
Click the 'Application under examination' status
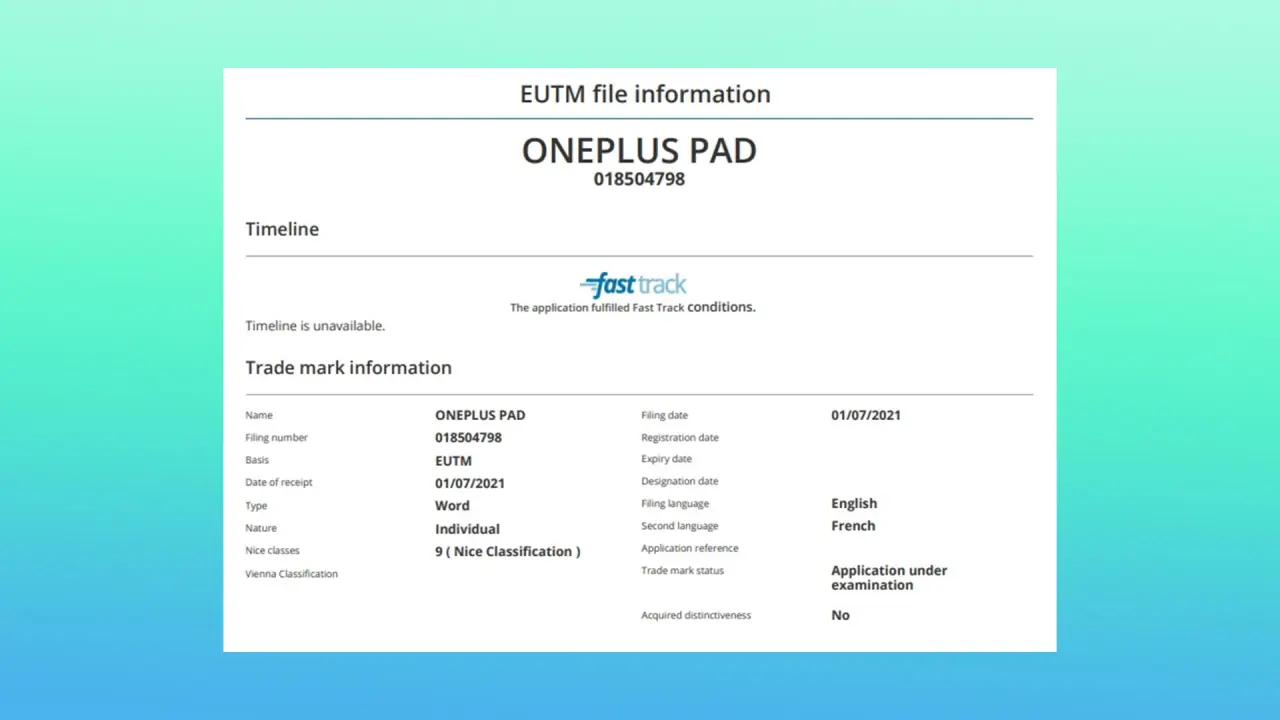888,578
